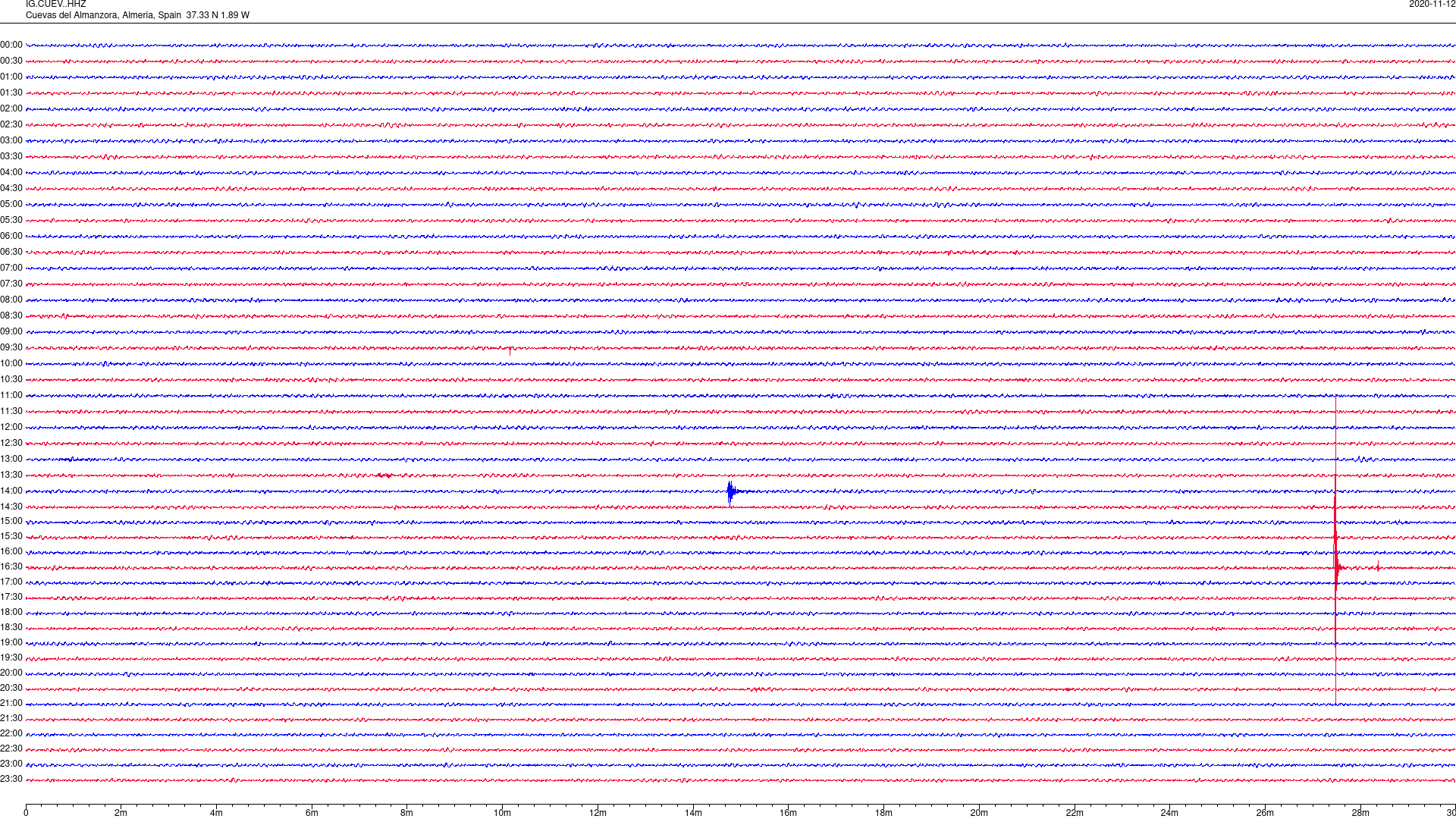Click the 2020-11-12 date label
The width and height of the screenshot is (1456, 819).
[1432, 4]
